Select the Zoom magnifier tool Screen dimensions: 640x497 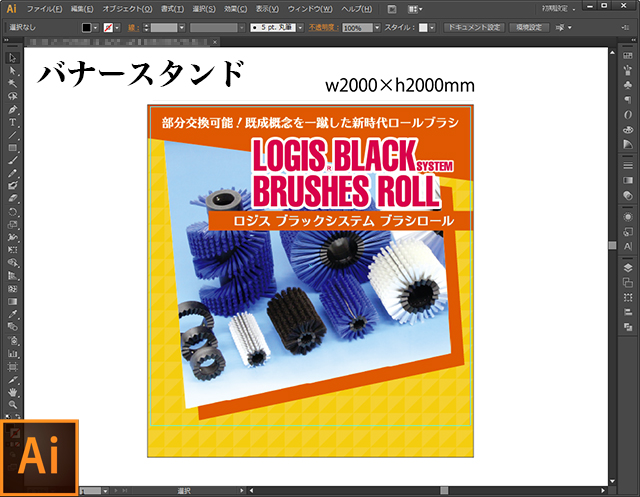tap(12, 405)
